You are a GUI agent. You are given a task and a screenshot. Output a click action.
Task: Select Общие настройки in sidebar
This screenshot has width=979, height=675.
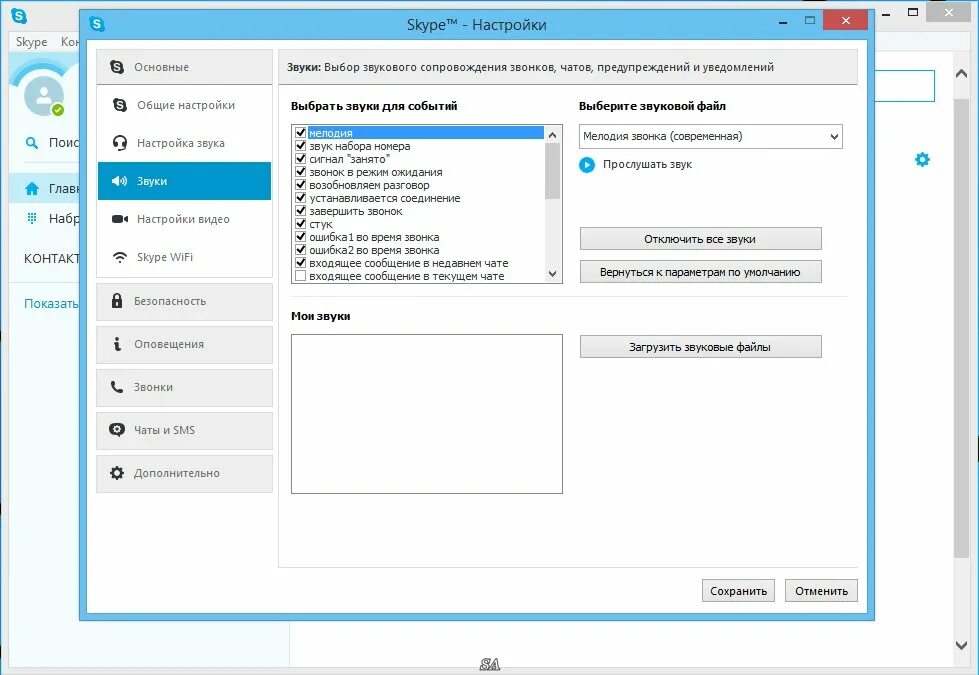[184, 105]
